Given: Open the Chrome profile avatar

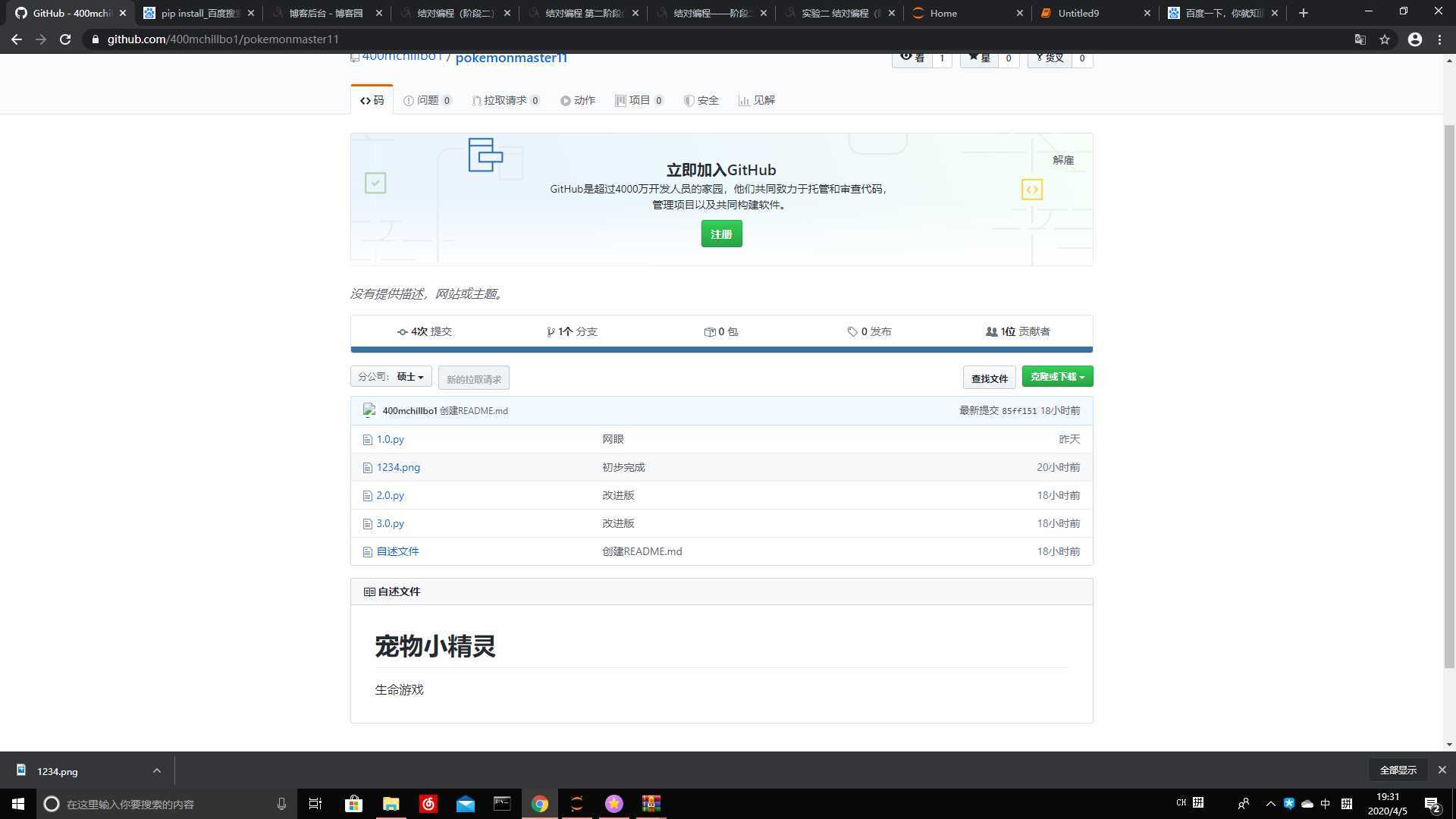Looking at the screenshot, I should coord(1415,39).
